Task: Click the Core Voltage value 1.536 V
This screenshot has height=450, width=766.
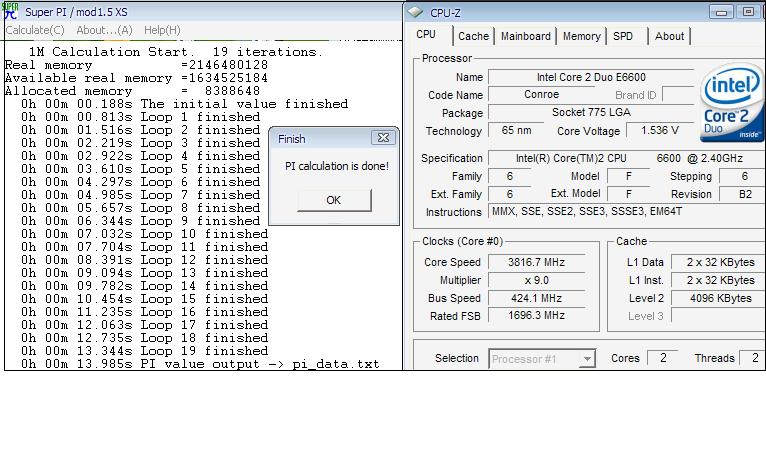Action: tap(660, 130)
